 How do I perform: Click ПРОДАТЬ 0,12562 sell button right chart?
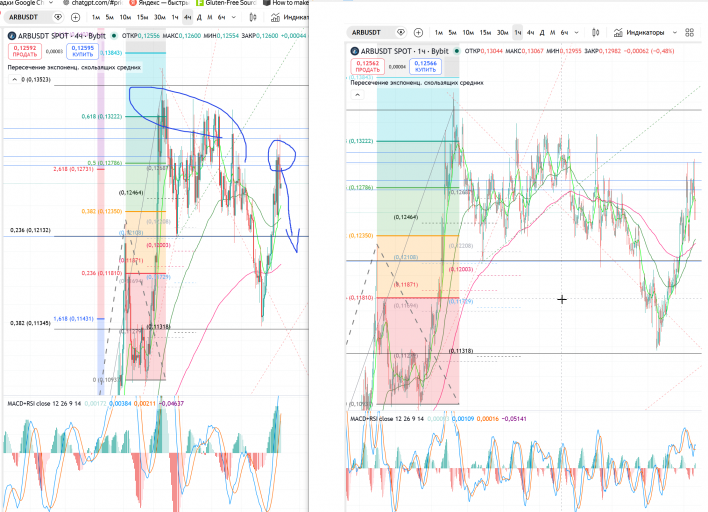(x=367, y=66)
